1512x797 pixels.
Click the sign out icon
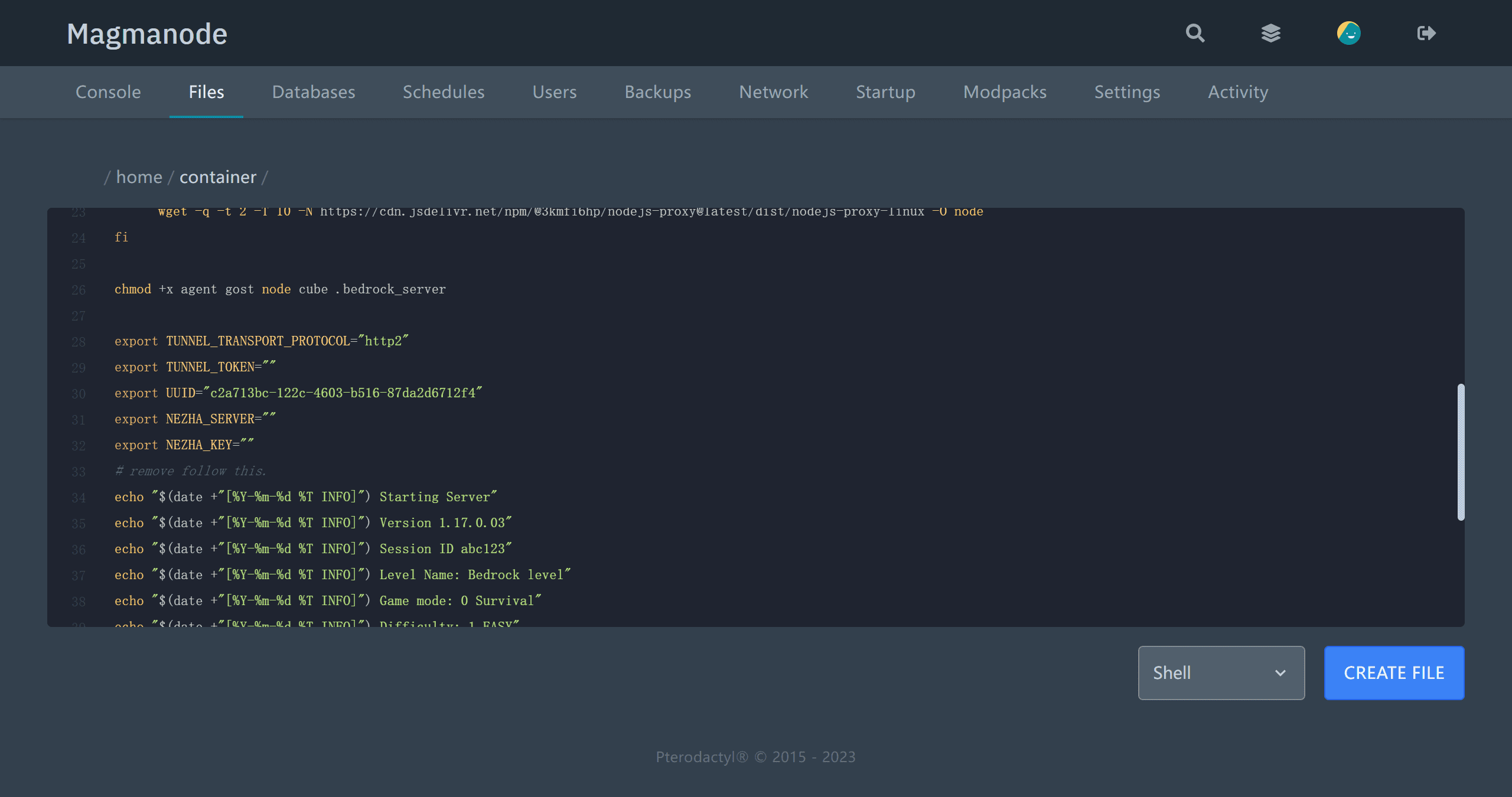pyautogui.click(x=1426, y=33)
